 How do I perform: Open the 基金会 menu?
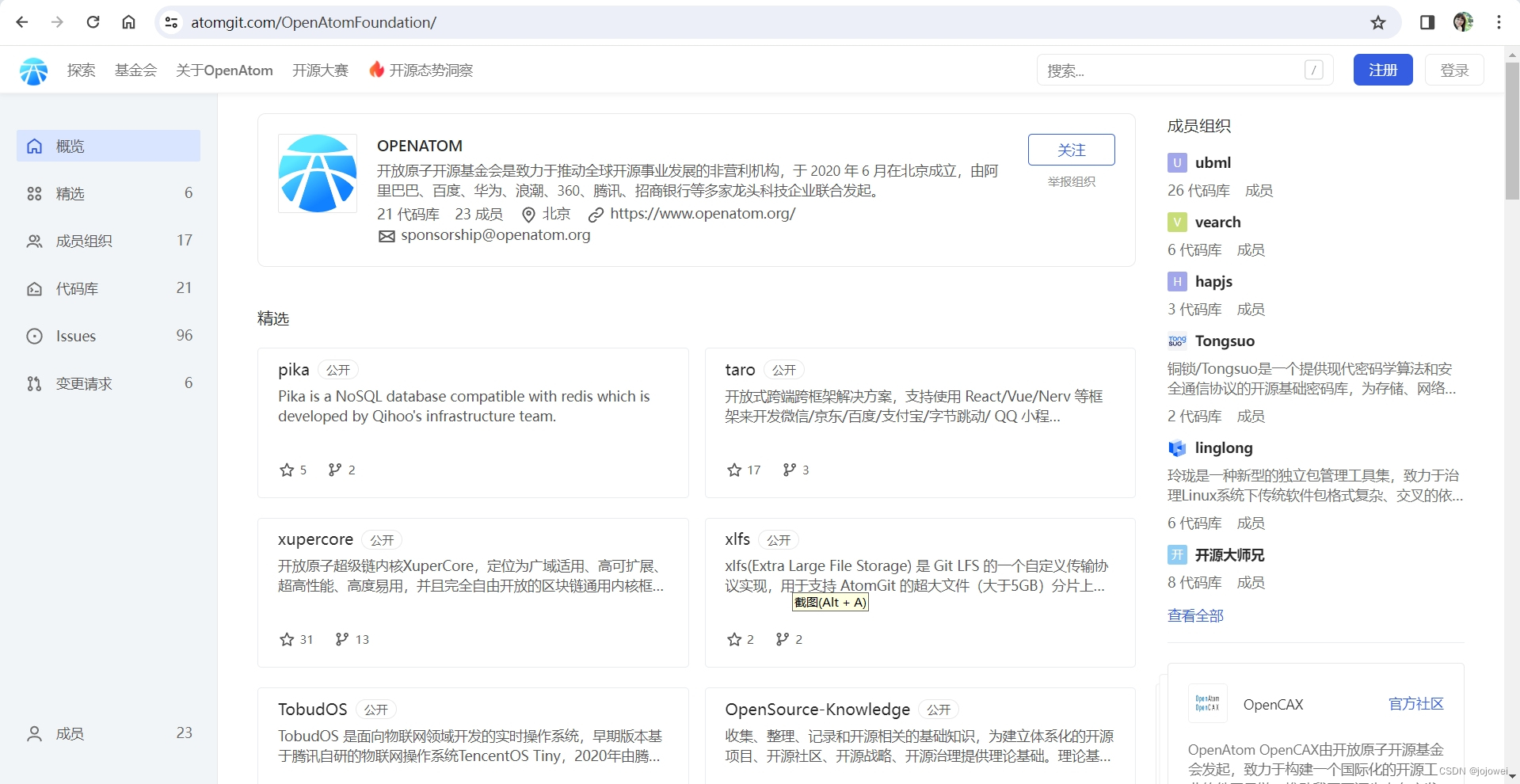click(x=135, y=70)
